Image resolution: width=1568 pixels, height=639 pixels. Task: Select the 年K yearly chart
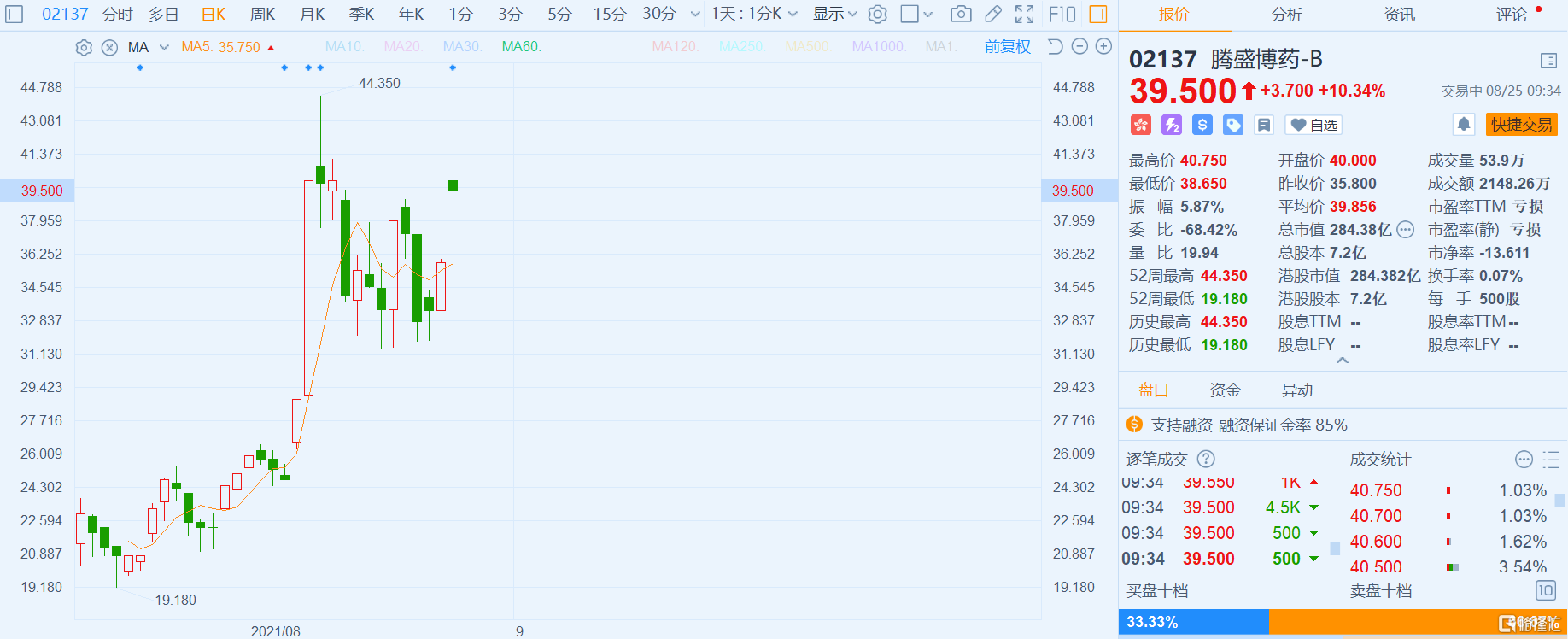tap(412, 14)
